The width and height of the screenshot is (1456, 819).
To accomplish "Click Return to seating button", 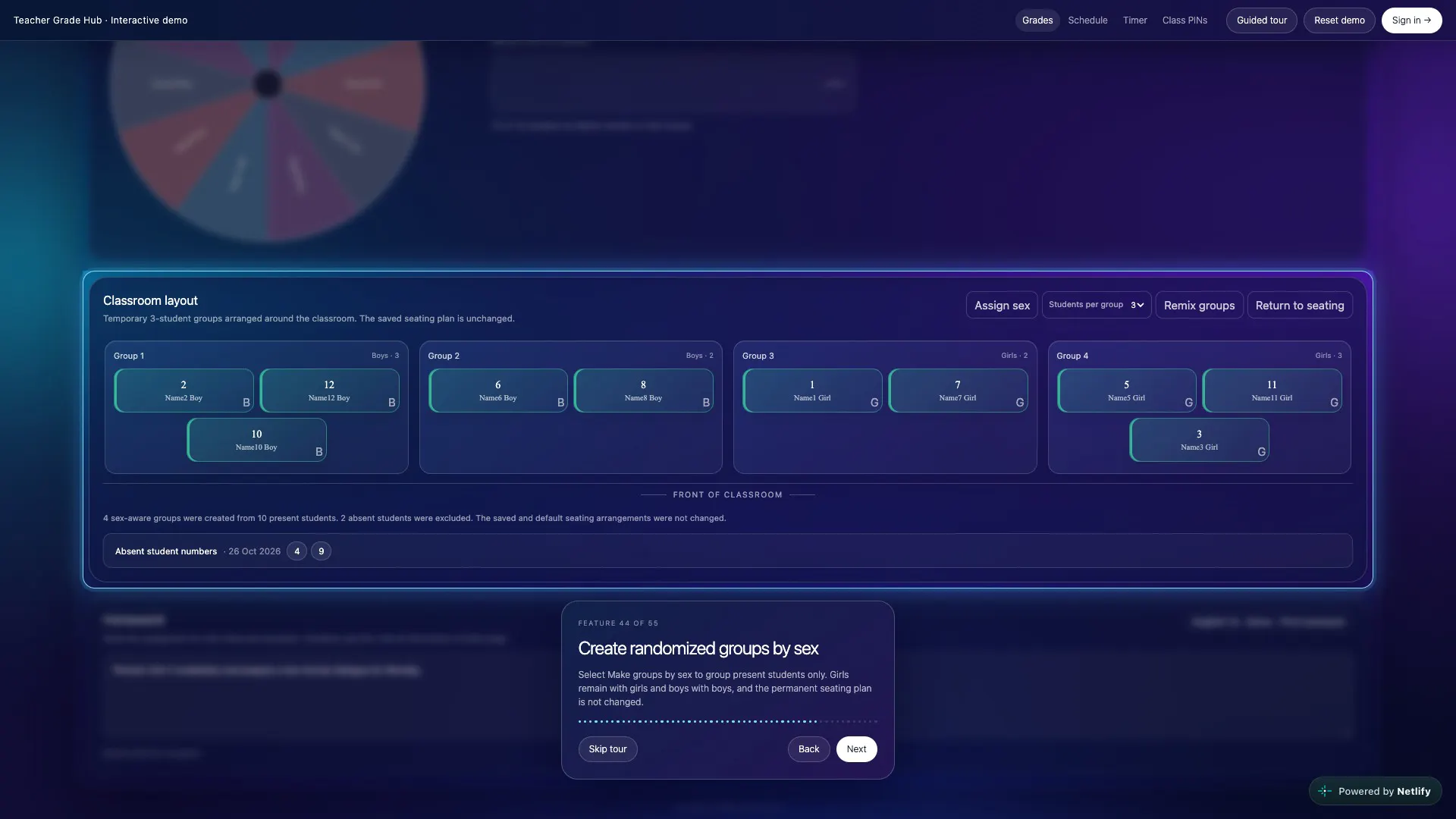I will click(x=1299, y=306).
